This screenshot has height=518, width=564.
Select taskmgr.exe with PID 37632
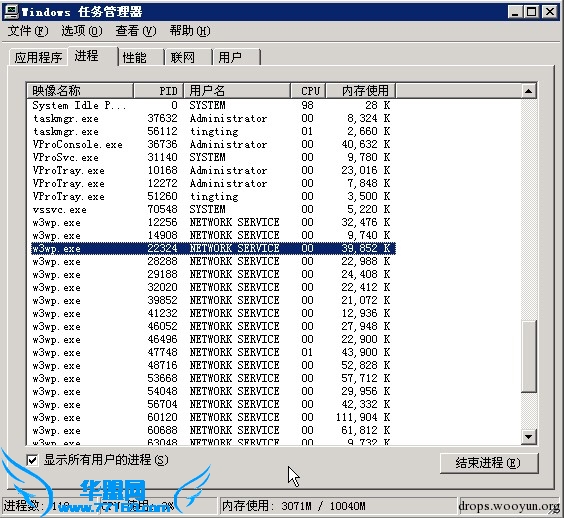(213, 118)
